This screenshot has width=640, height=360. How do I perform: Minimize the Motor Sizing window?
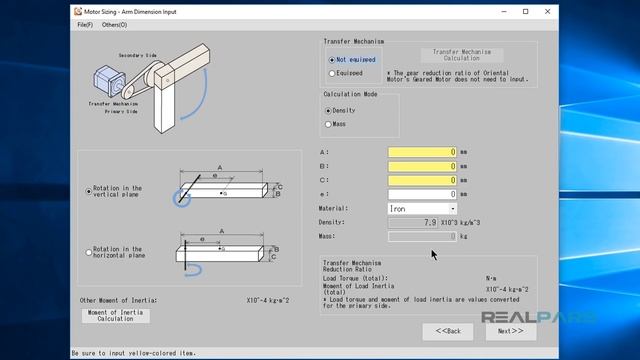click(504, 12)
